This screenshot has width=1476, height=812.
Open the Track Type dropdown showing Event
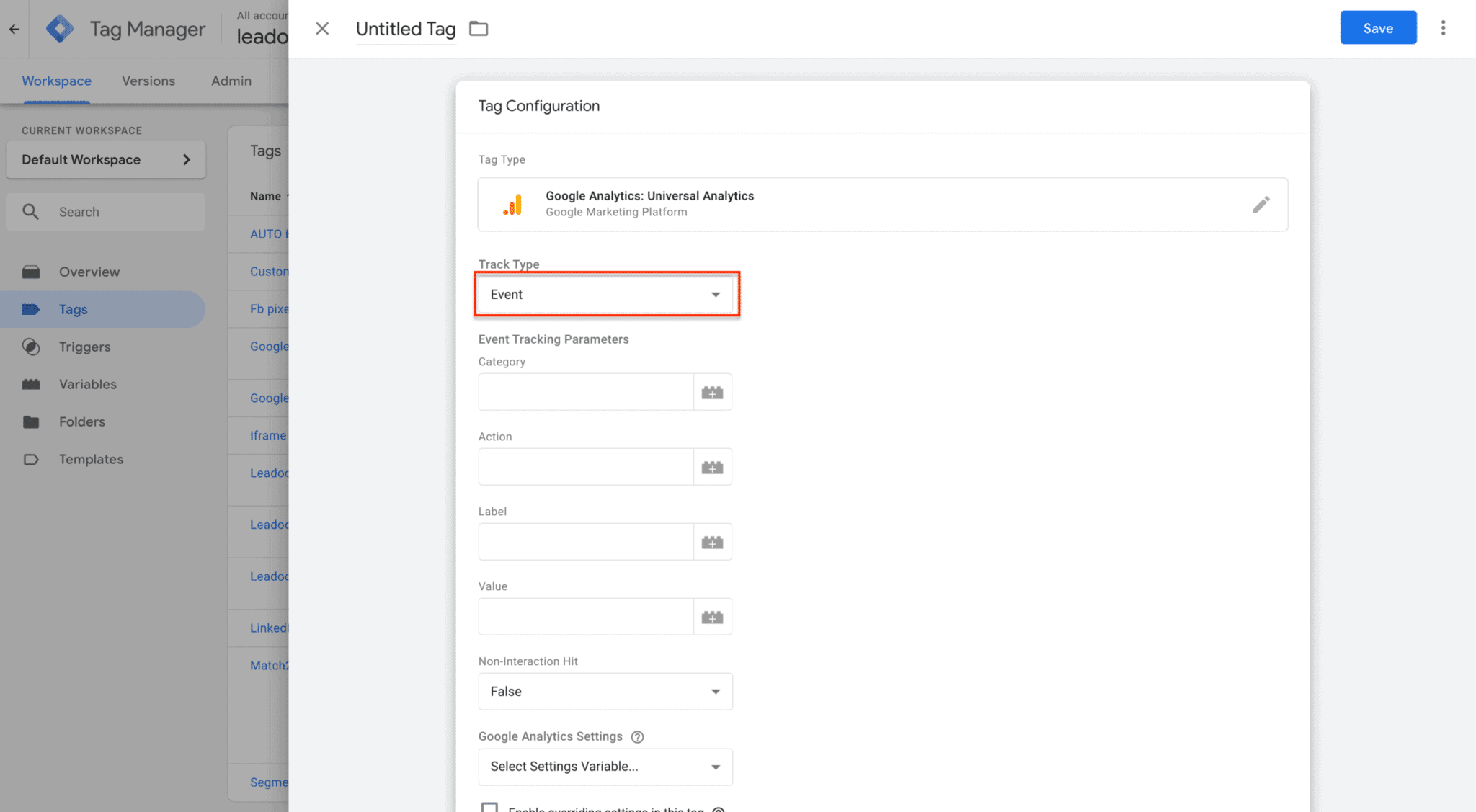pyautogui.click(x=606, y=294)
